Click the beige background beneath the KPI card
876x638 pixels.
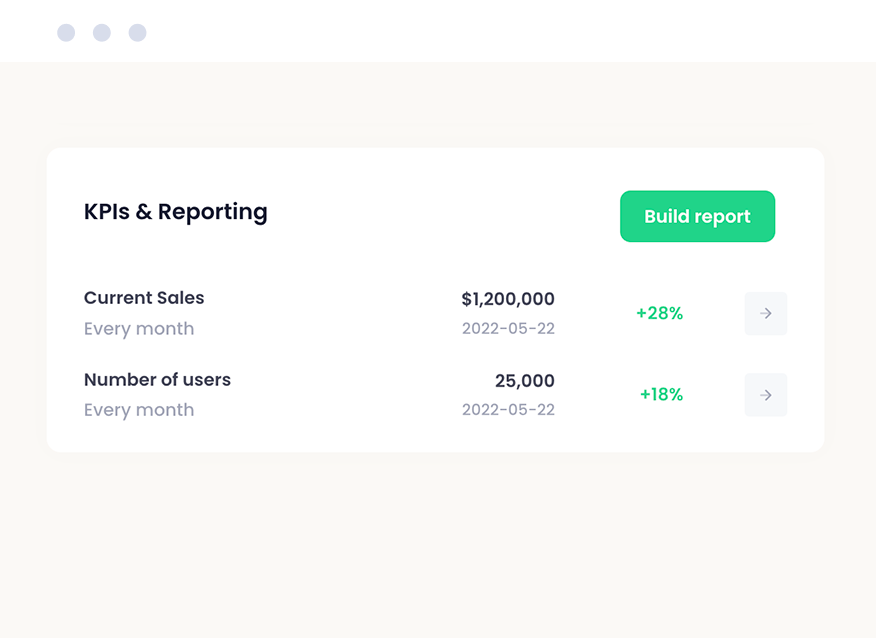(436, 540)
